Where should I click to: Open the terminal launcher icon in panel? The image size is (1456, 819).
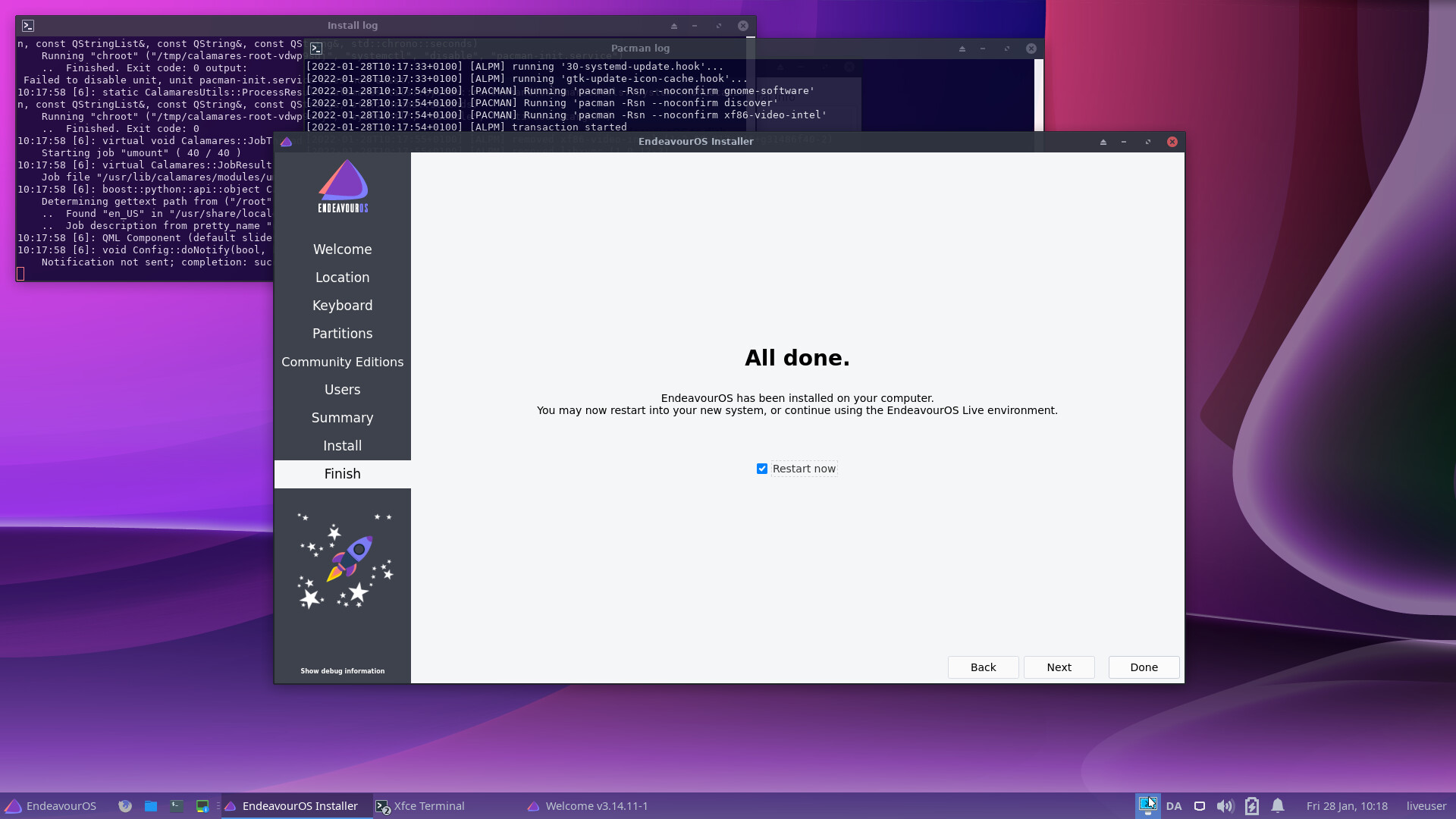click(177, 806)
